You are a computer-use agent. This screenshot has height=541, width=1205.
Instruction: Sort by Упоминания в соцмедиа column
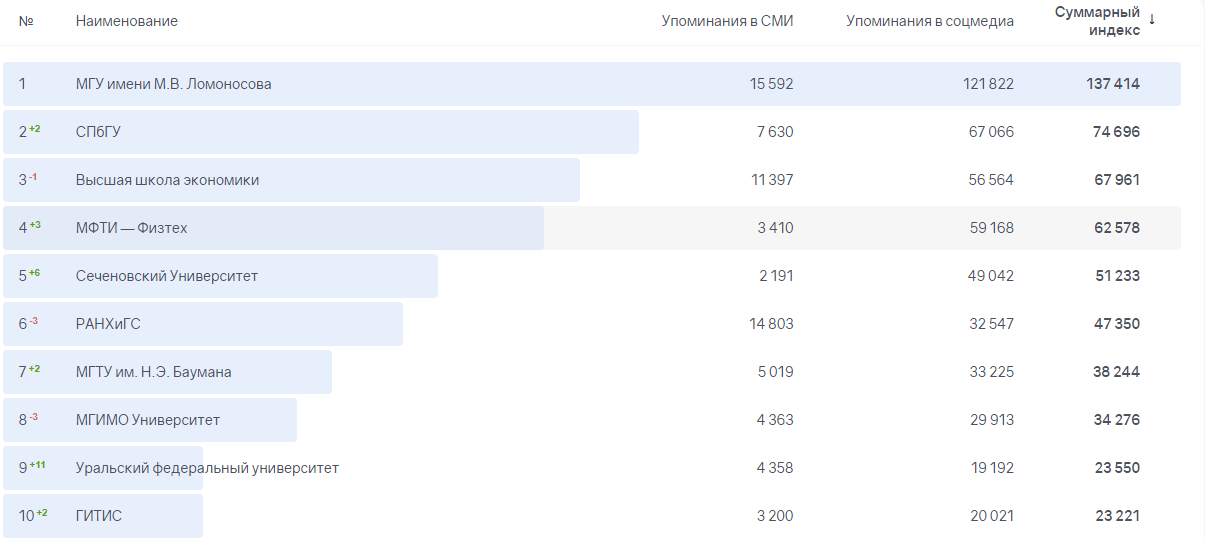[x=929, y=21]
